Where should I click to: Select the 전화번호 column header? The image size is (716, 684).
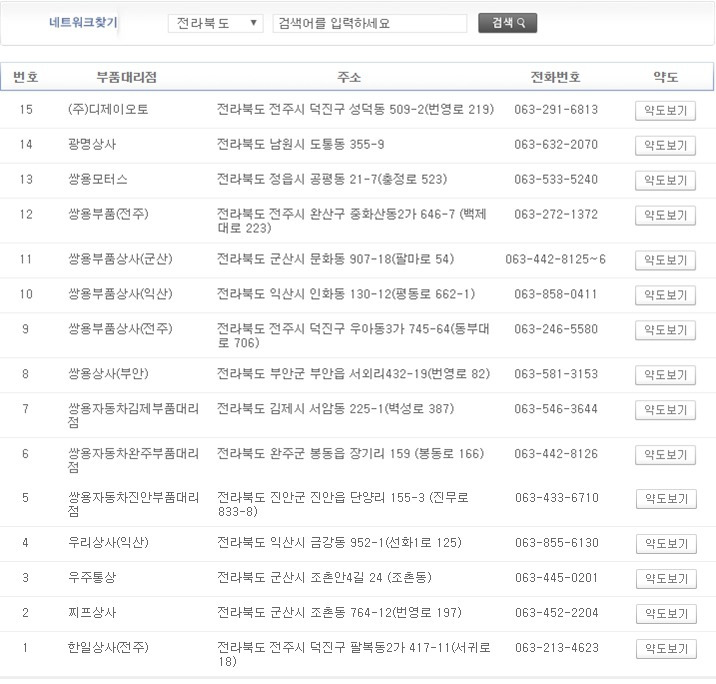pos(555,77)
